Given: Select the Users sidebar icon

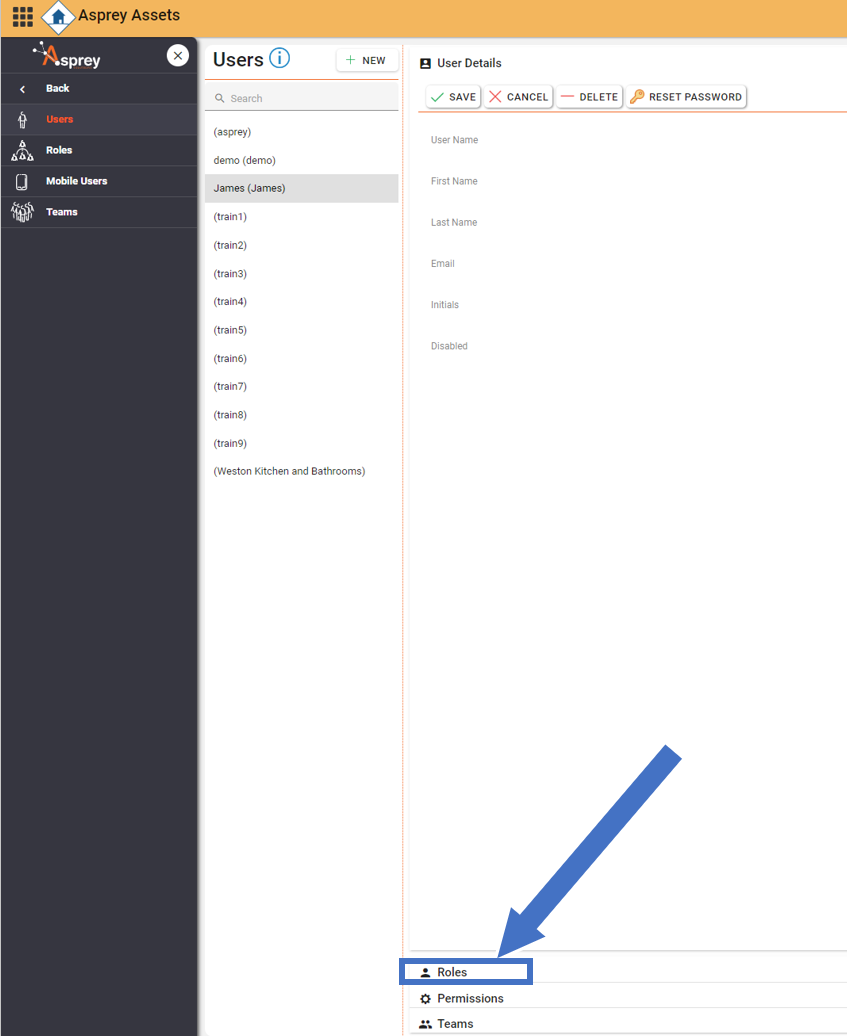Looking at the screenshot, I should (x=22, y=120).
